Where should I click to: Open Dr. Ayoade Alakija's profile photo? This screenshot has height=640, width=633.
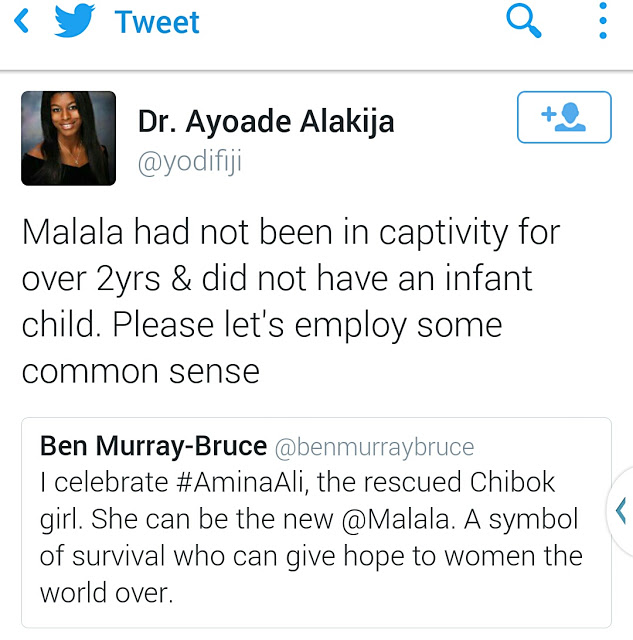pyautogui.click(x=69, y=138)
